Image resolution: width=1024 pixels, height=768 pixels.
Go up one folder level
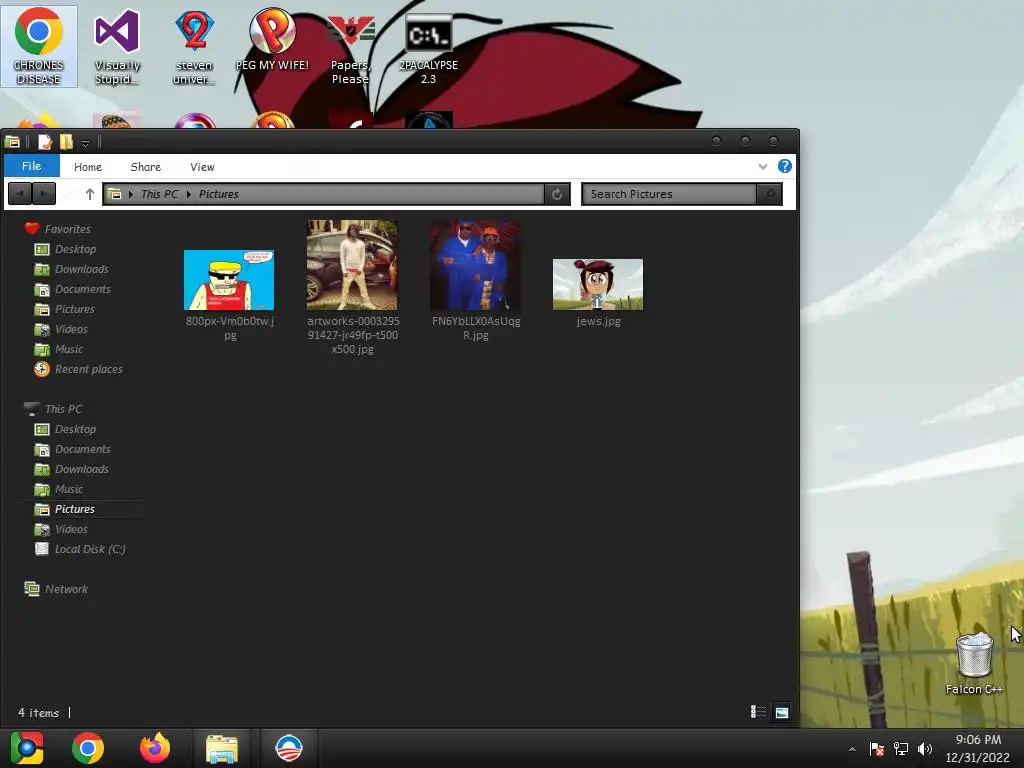[x=89, y=194]
